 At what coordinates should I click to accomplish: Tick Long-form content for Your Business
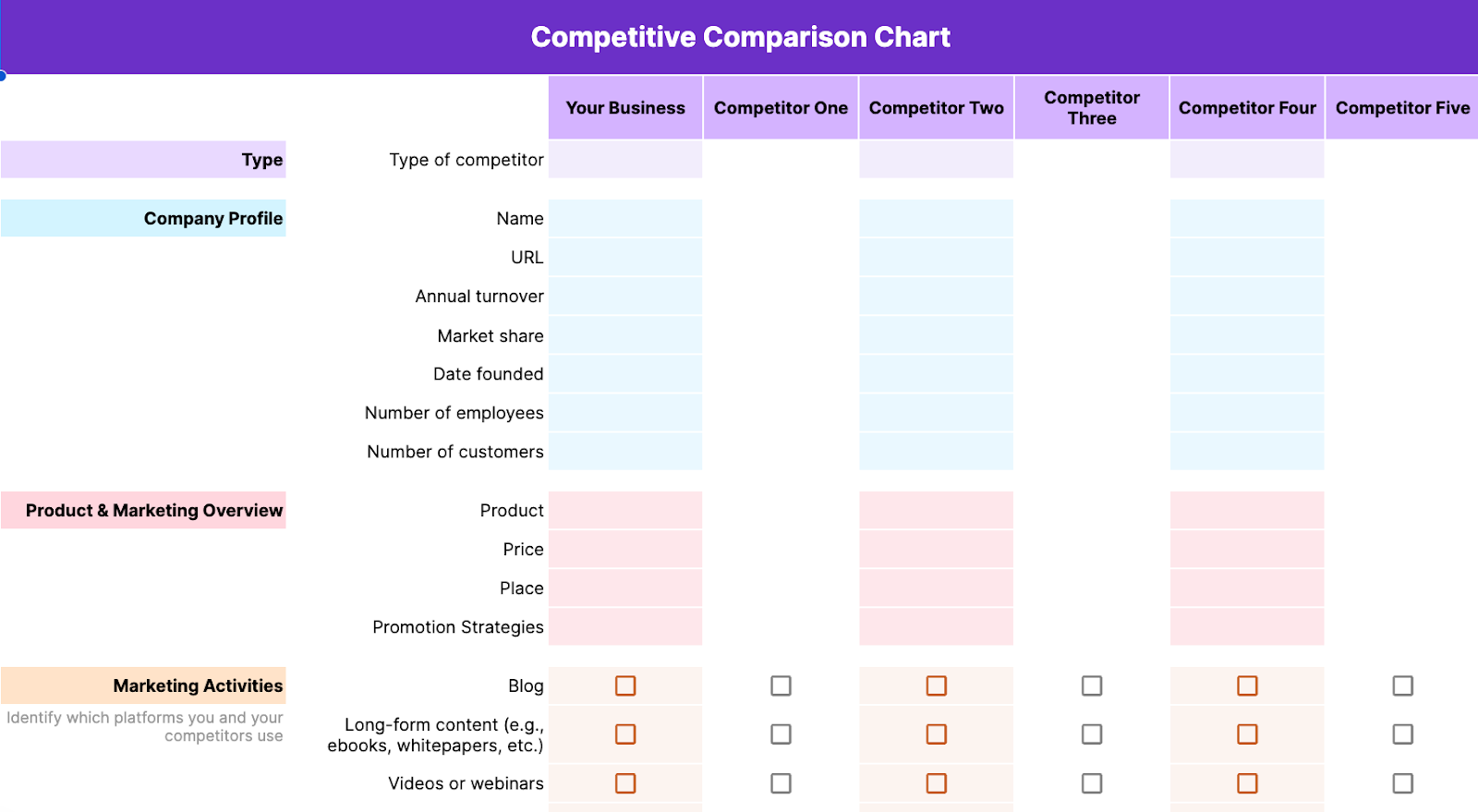625,734
